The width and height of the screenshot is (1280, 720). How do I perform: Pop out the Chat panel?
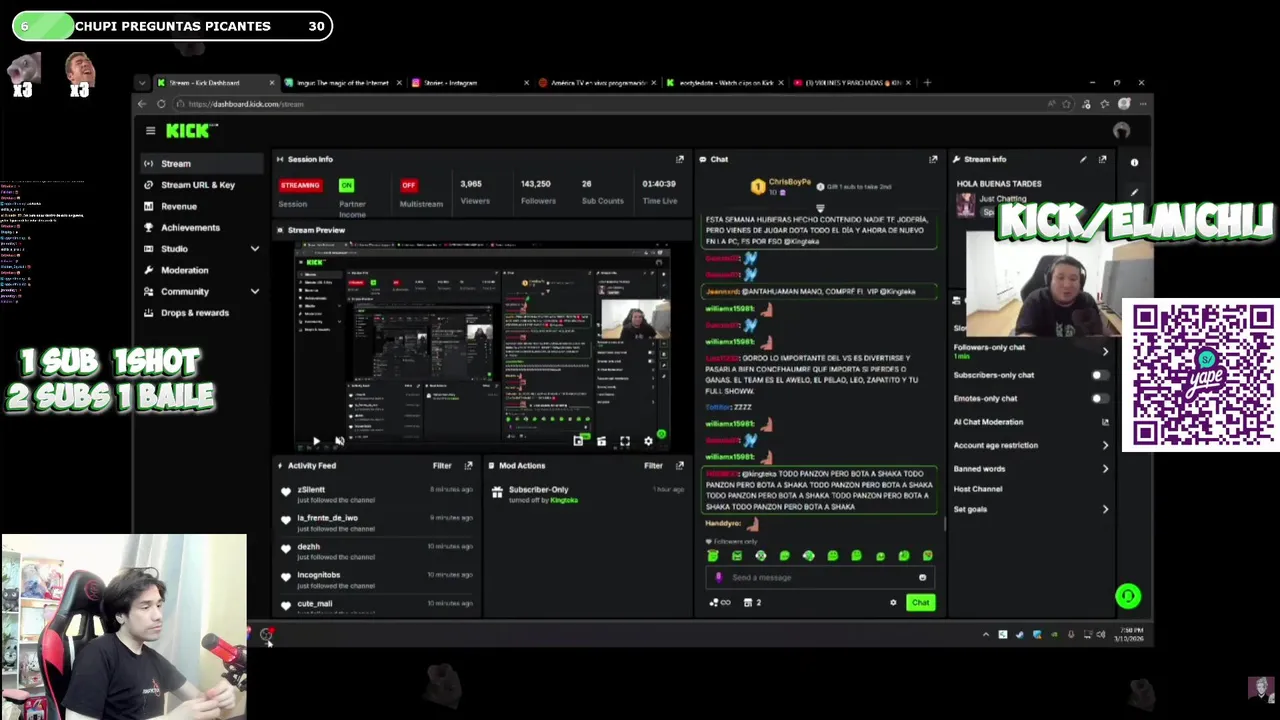click(933, 159)
